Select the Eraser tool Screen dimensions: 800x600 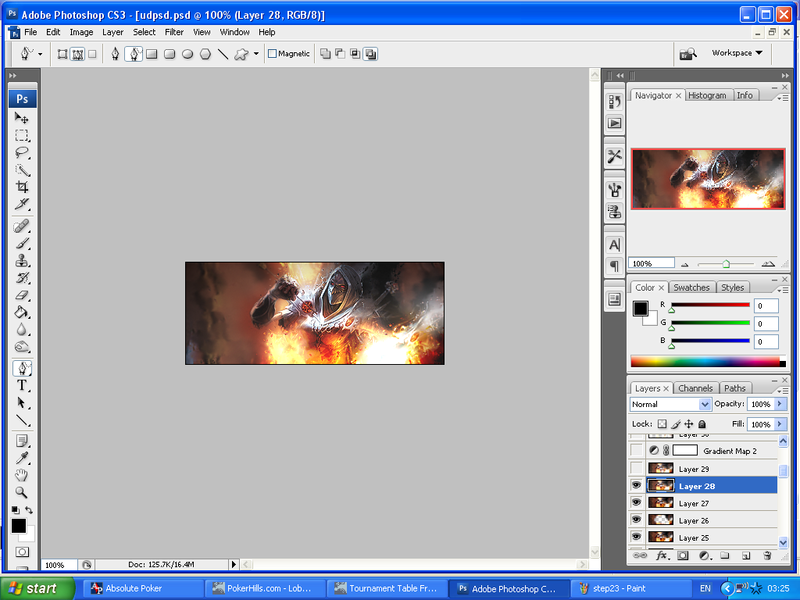(x=21, y=295)
